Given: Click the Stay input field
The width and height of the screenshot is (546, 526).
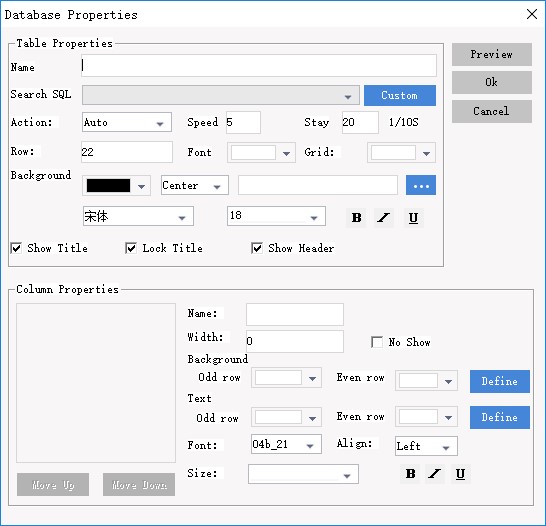Looking at the screenshot, I should pyautogui.click(x=360, y=122).
